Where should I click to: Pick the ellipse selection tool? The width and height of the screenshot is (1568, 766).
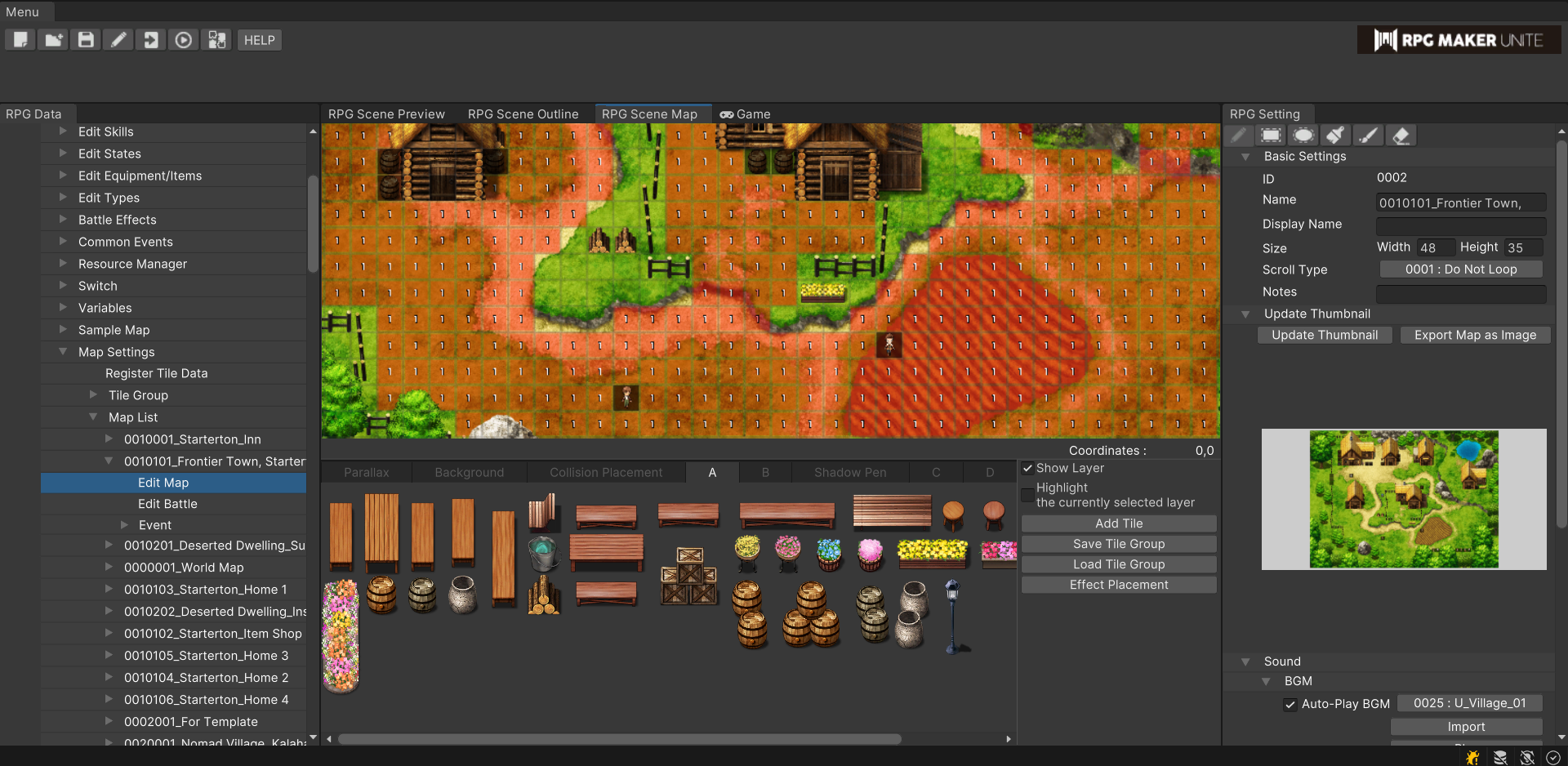(x=1303, y=135)
